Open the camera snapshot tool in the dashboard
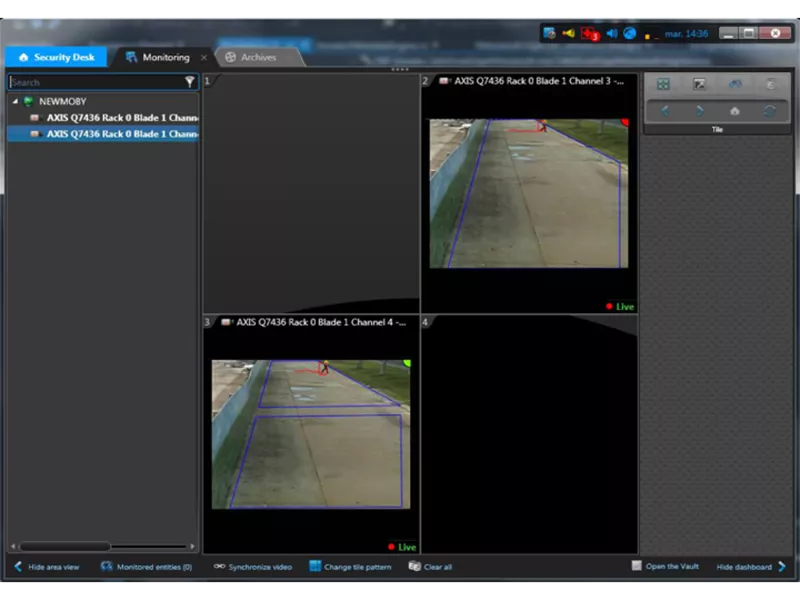The width and height of the screenshot is (800, 600). click(701, 83)
